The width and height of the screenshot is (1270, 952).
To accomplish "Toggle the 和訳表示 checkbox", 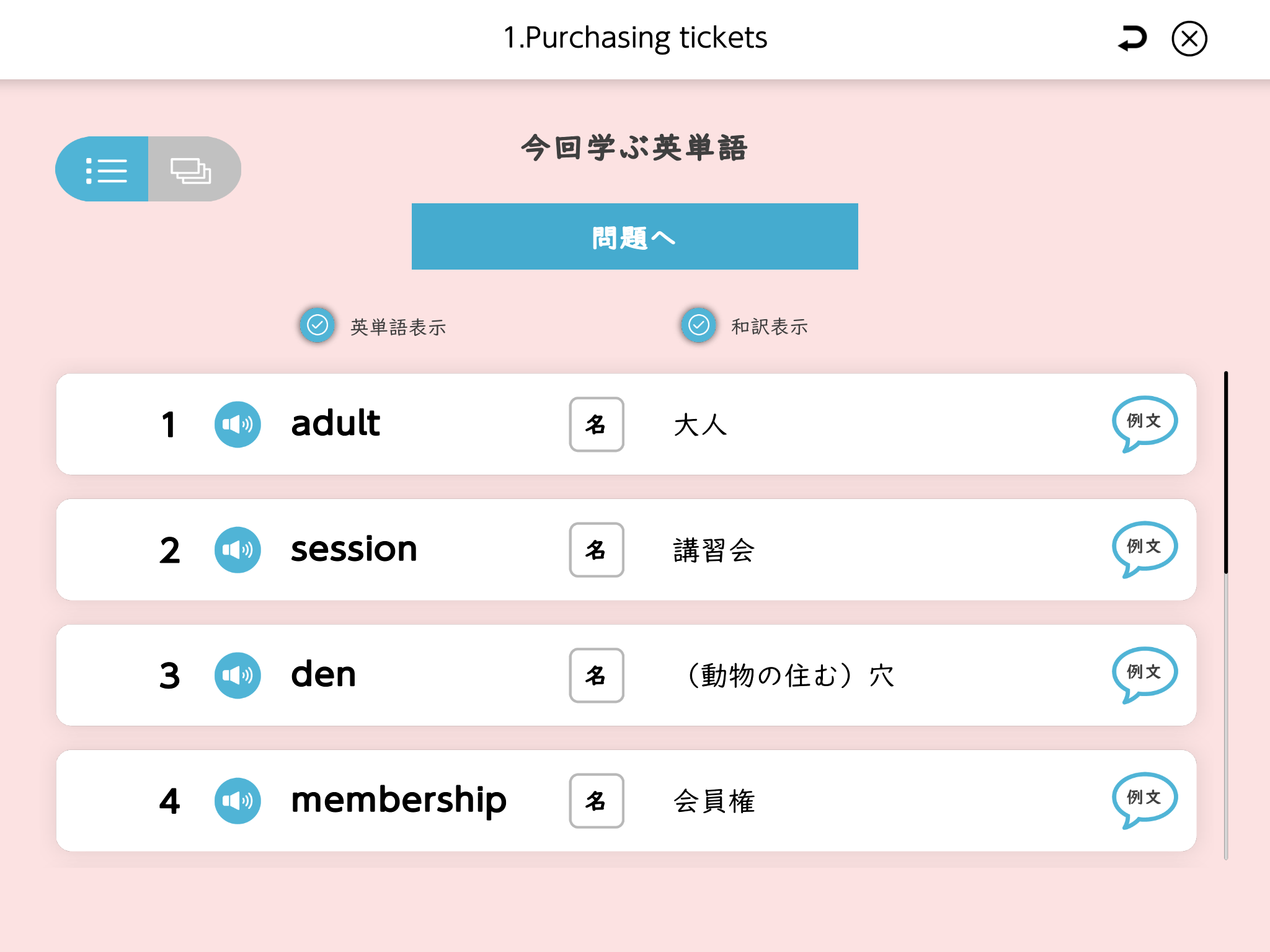I will [699, 325].
